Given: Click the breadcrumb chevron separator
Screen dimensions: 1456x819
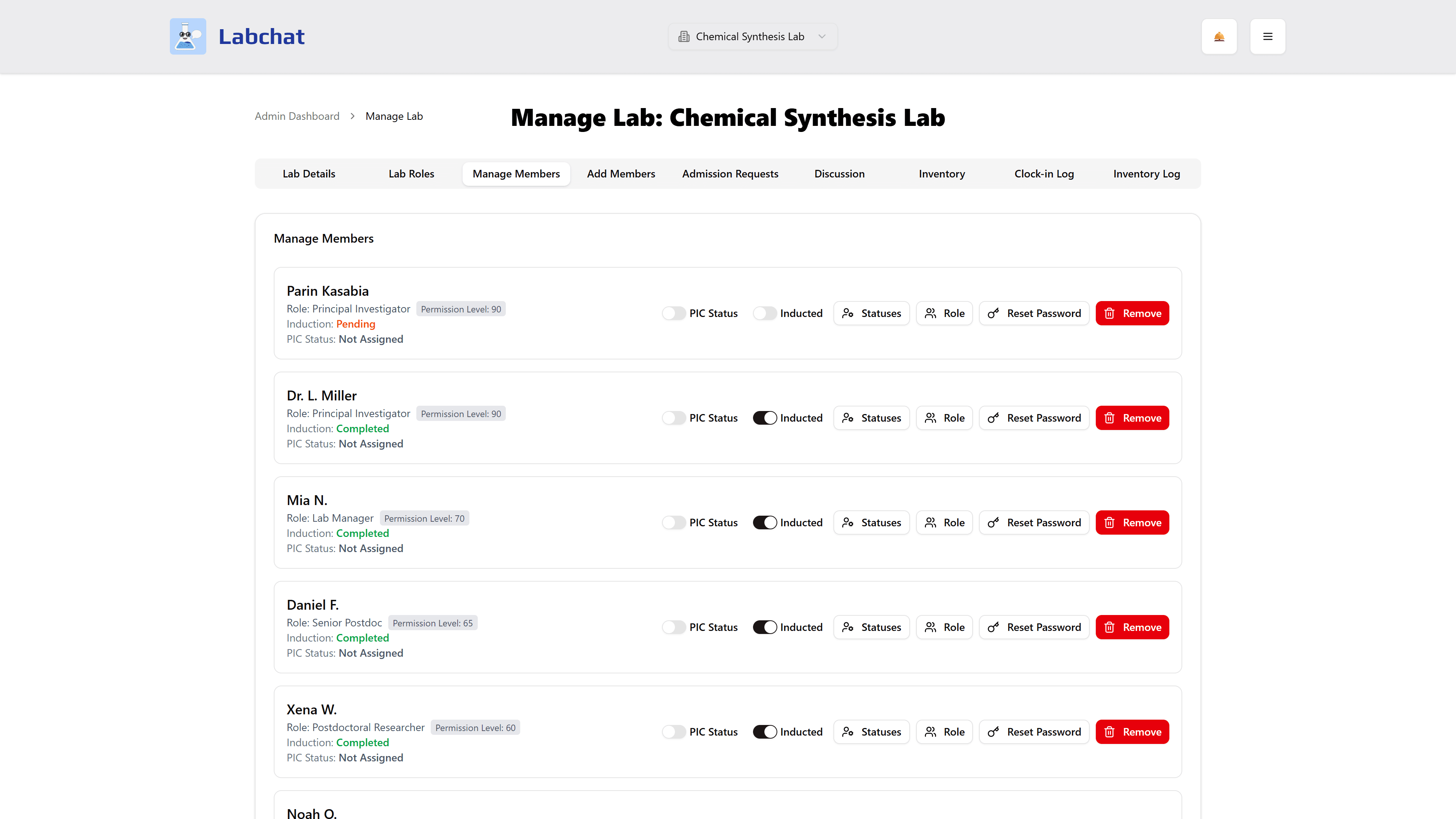Looking at the screenshot, I should 352,116.
